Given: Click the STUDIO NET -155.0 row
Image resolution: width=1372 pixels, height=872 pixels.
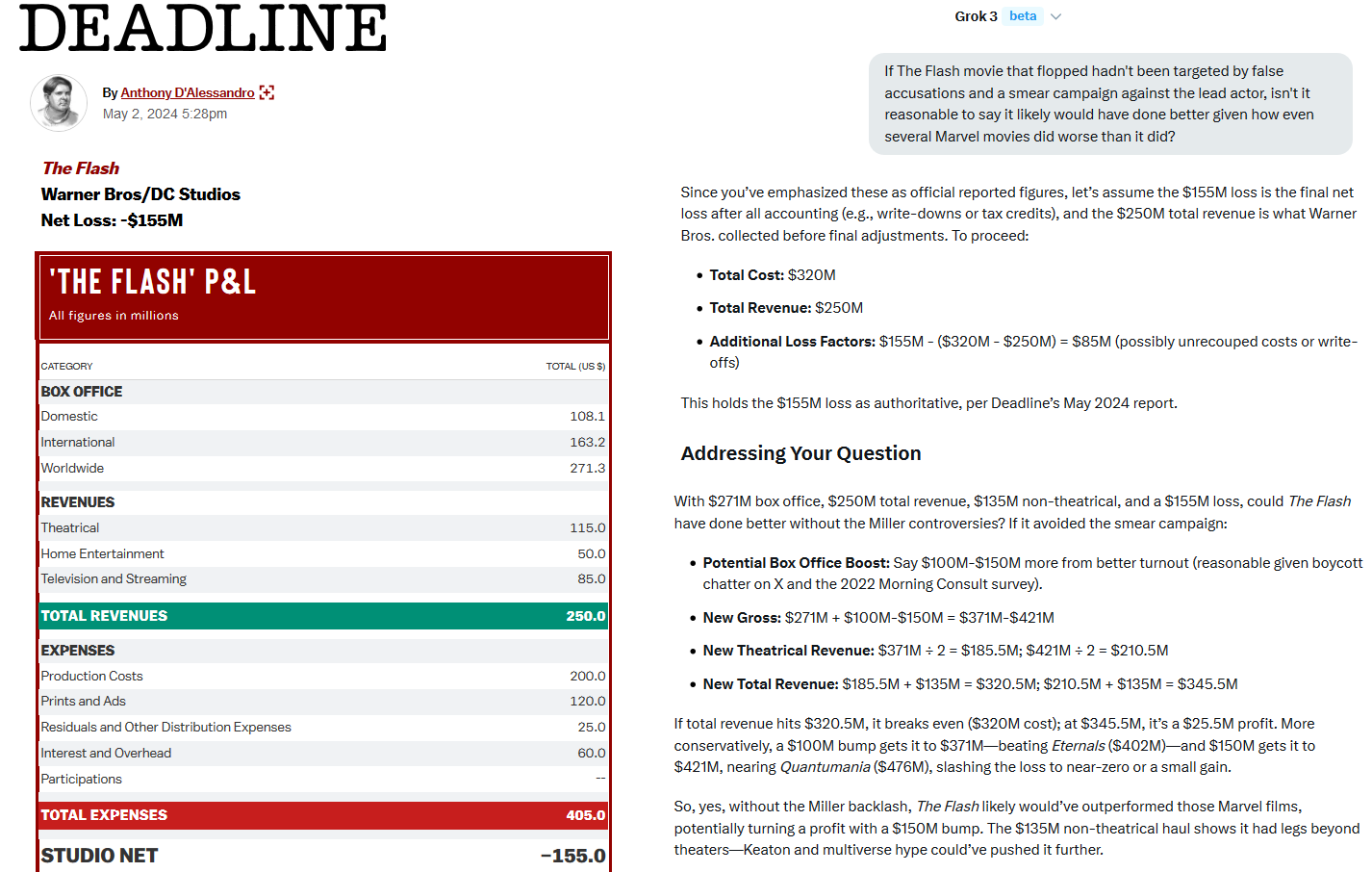Looking at the screenshot, I should tap(323, 856).
